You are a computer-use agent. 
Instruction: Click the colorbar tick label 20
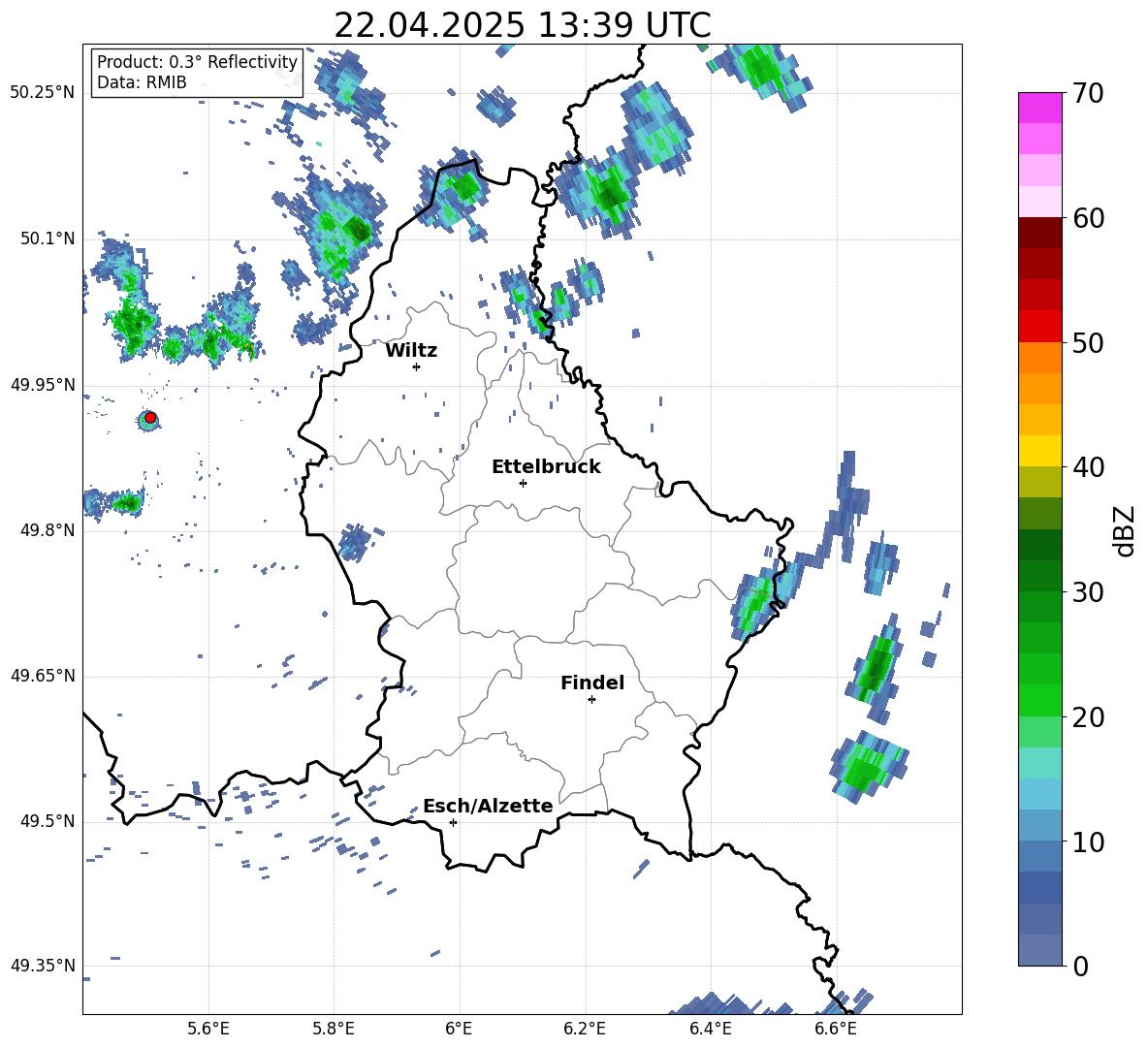coord(1088,717)
